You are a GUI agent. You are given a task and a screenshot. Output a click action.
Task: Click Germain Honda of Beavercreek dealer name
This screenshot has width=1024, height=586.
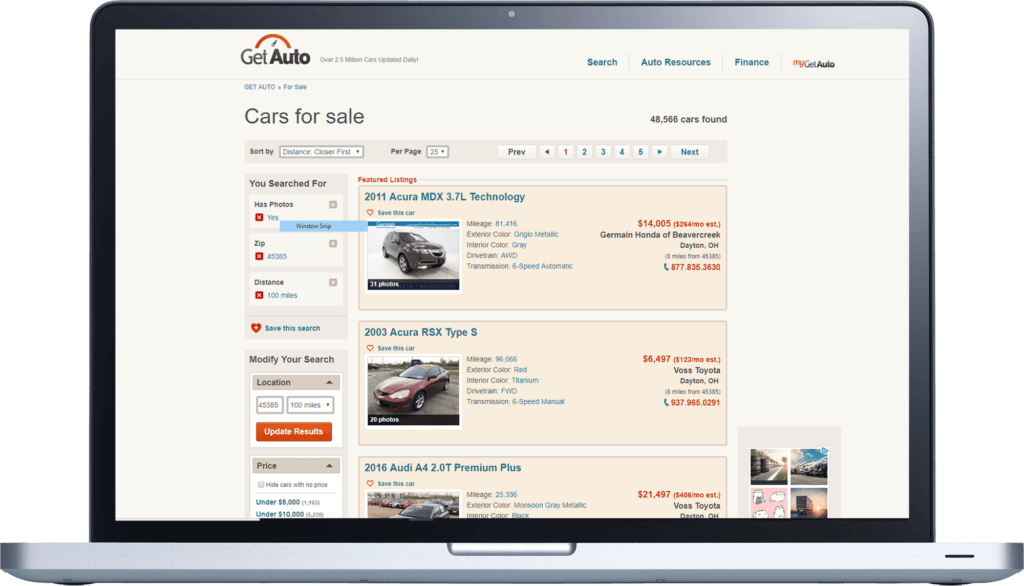[660, 235]
